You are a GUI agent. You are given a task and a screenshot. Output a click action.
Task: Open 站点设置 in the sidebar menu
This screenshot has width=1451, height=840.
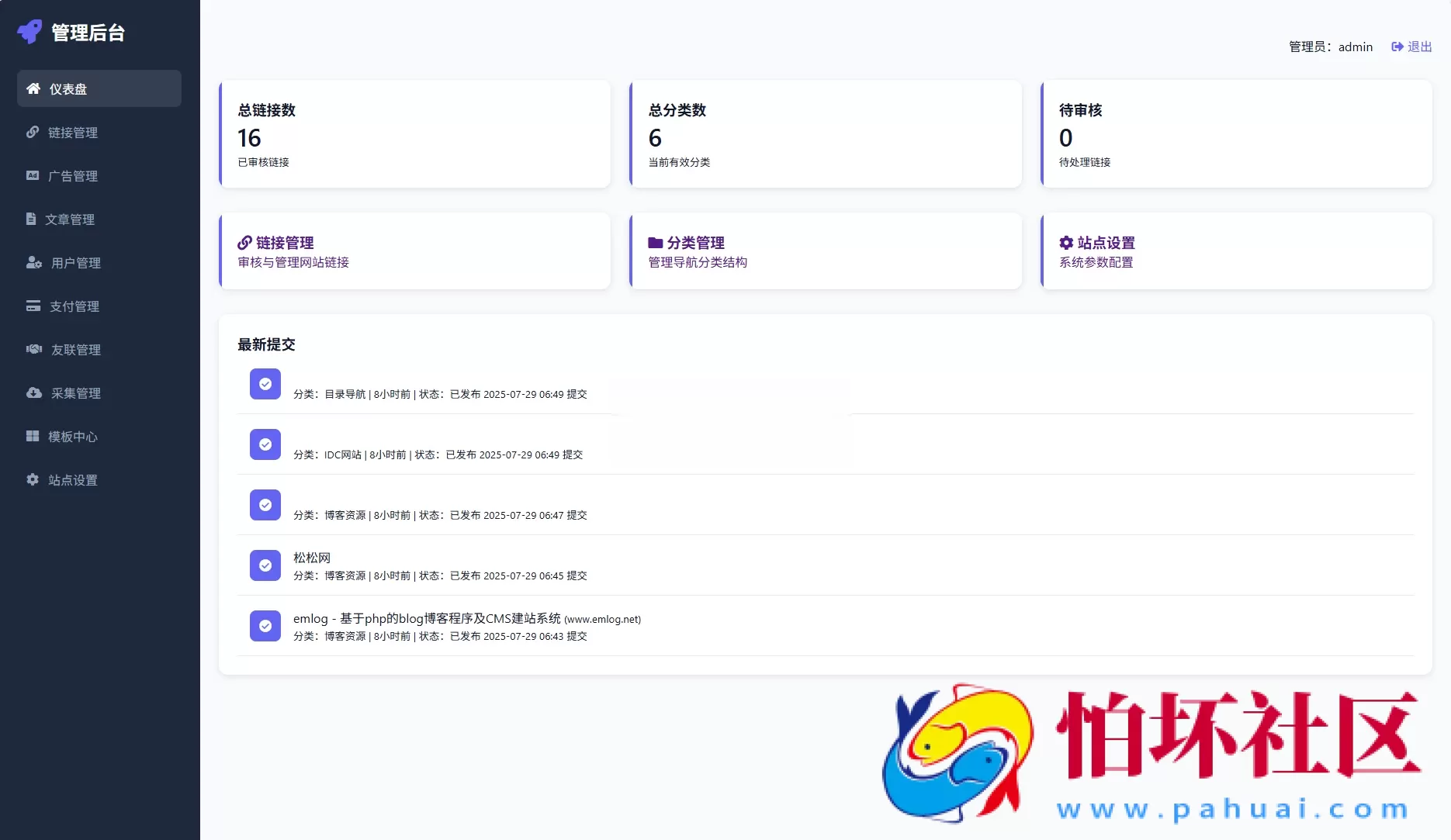tap(72, 480)
